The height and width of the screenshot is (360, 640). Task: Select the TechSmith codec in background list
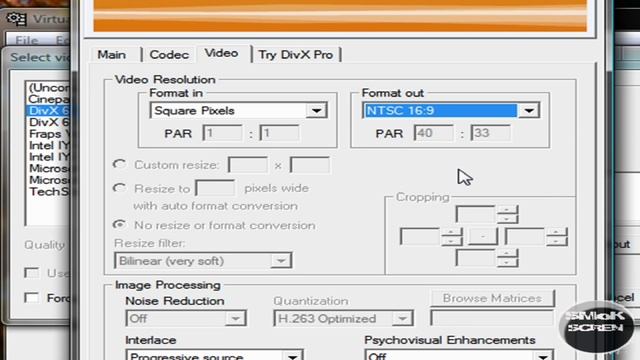pos(48,191)
